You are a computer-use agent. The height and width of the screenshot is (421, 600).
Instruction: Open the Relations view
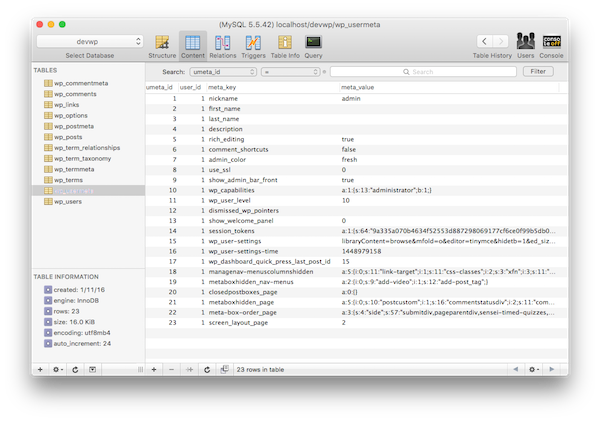tap(222, 44)
